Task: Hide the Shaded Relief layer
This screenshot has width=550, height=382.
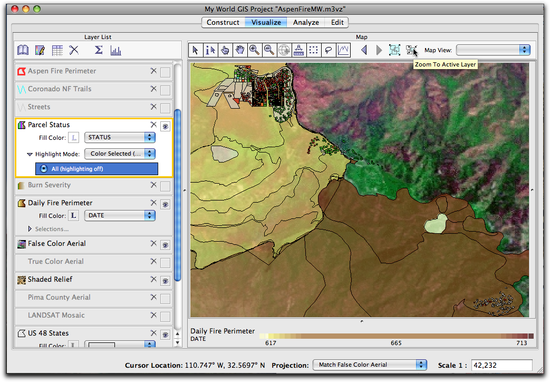Action: [x=165, y=281]
